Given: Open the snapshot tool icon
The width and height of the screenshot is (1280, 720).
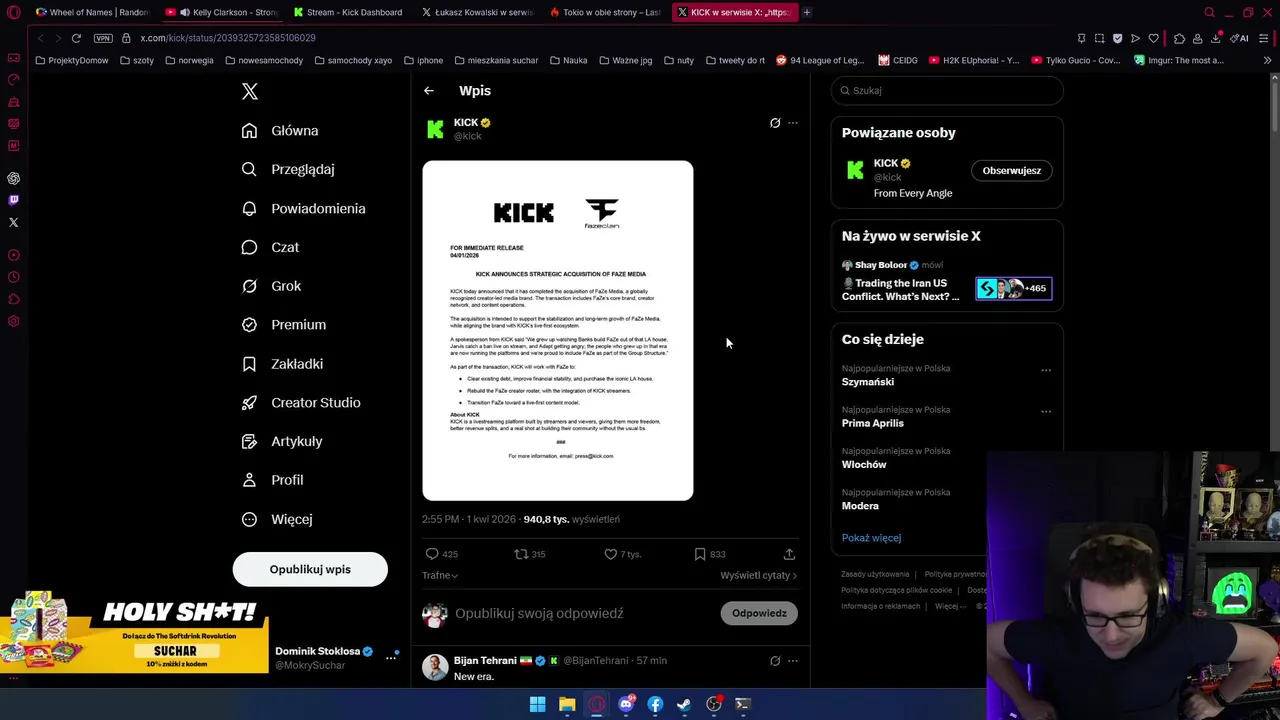Looking at the screenshot, I should coord(1099,38).
